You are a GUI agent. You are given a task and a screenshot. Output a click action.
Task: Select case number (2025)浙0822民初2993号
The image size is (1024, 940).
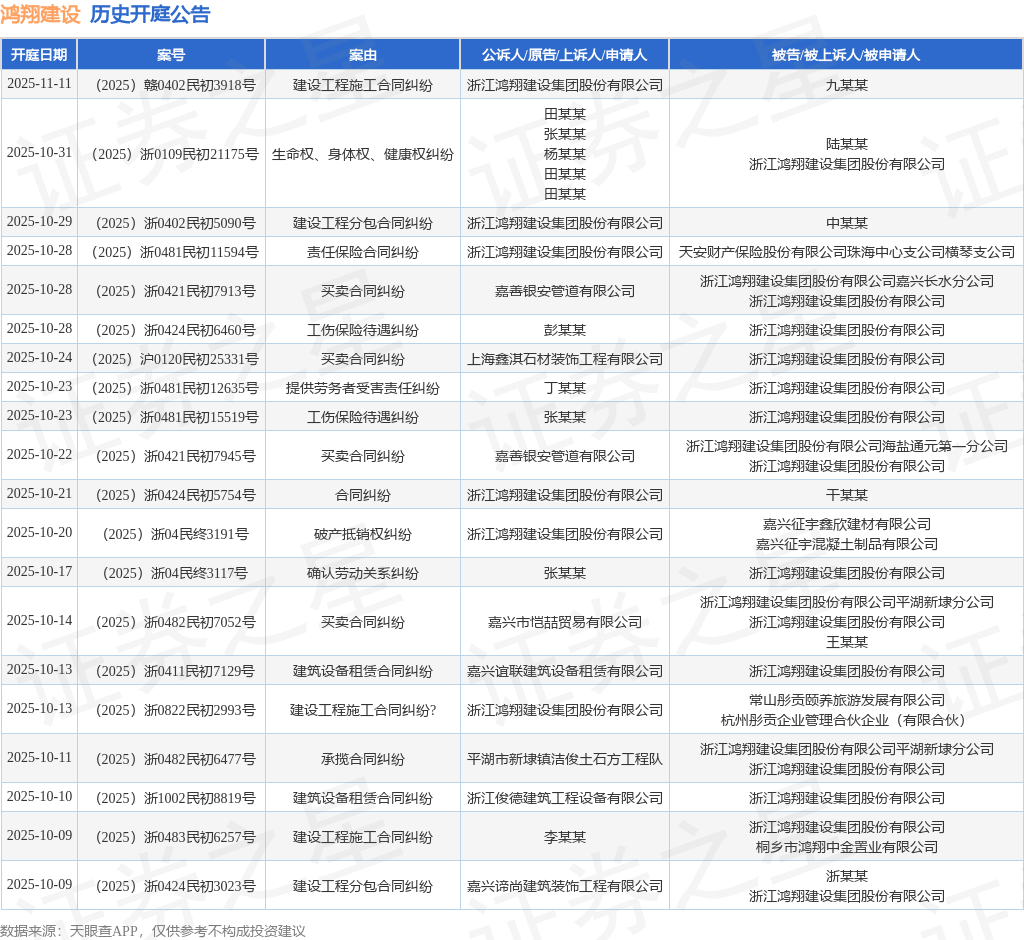coord(175,710)
